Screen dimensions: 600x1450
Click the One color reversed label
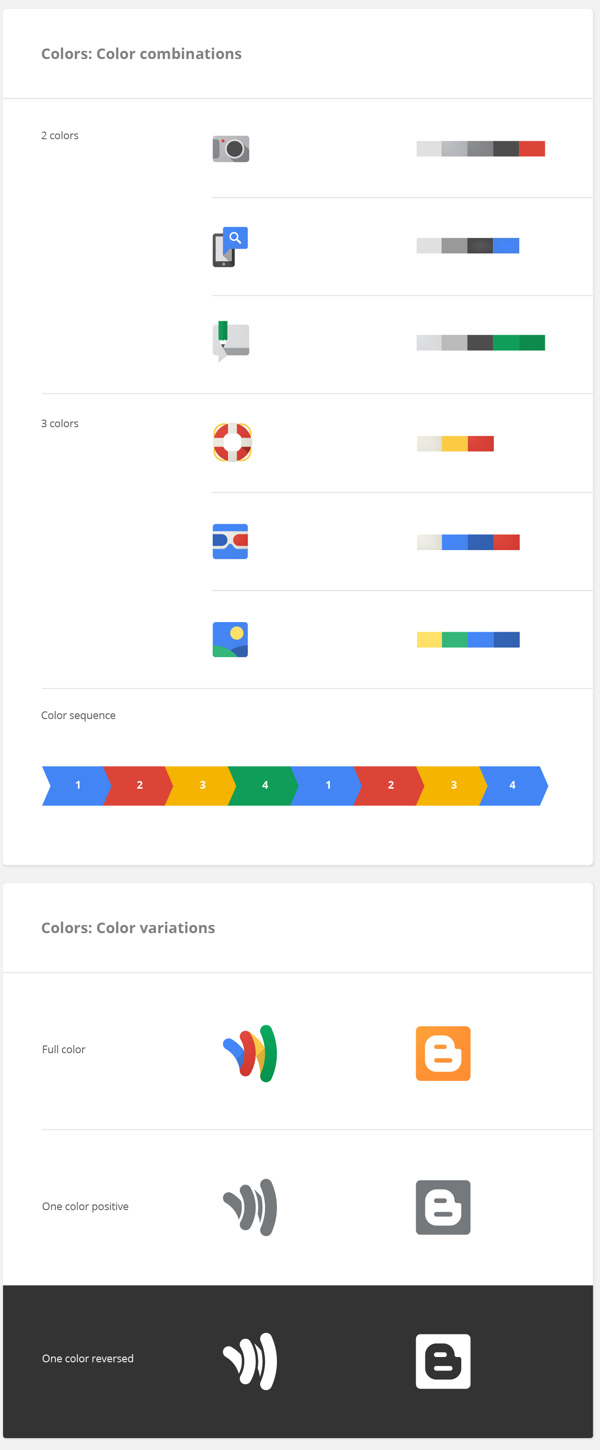pyautogui.click(x=88, y=1359)
